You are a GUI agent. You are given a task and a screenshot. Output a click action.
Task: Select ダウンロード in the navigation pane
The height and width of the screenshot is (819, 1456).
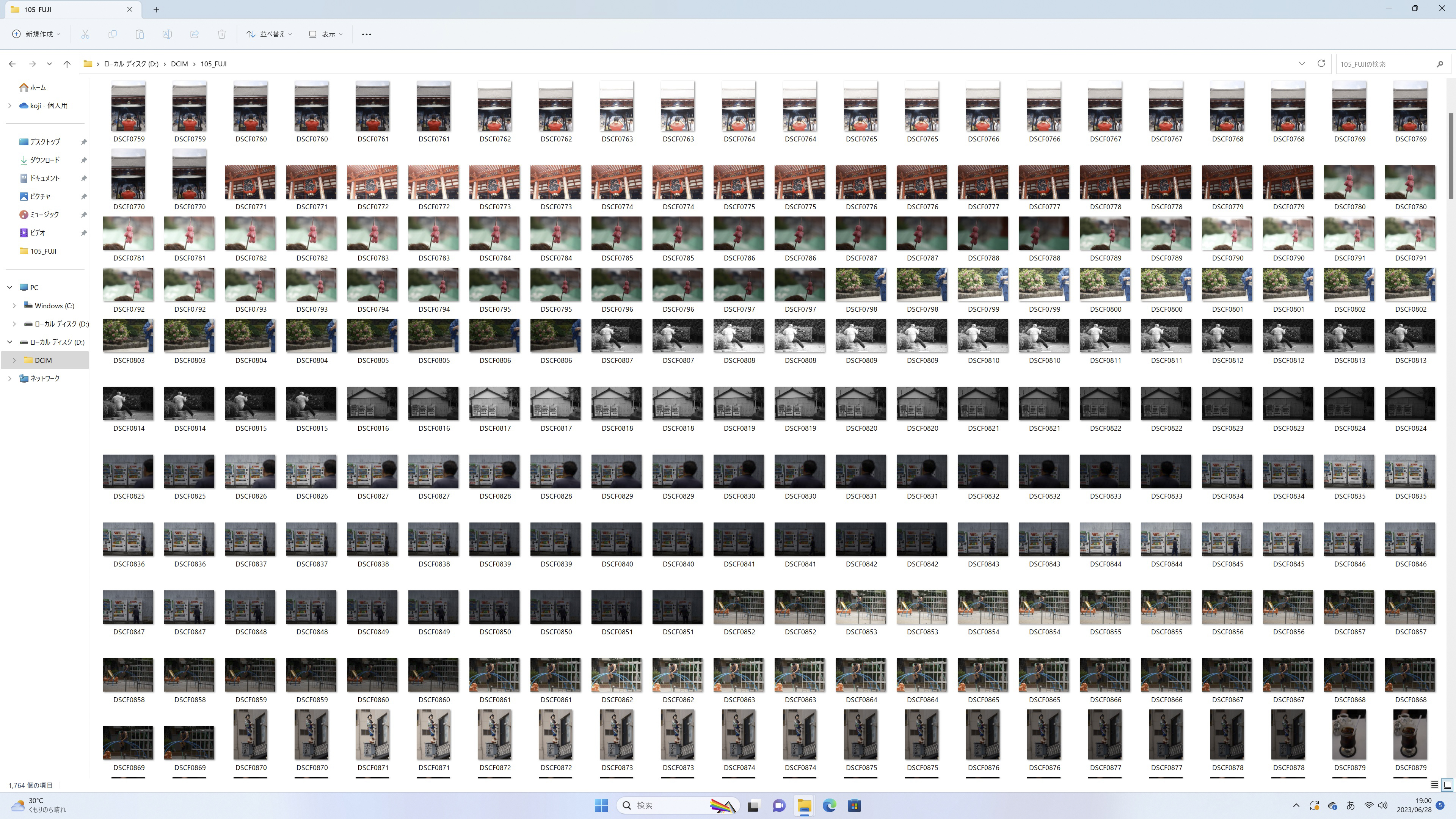coord(45,160)
